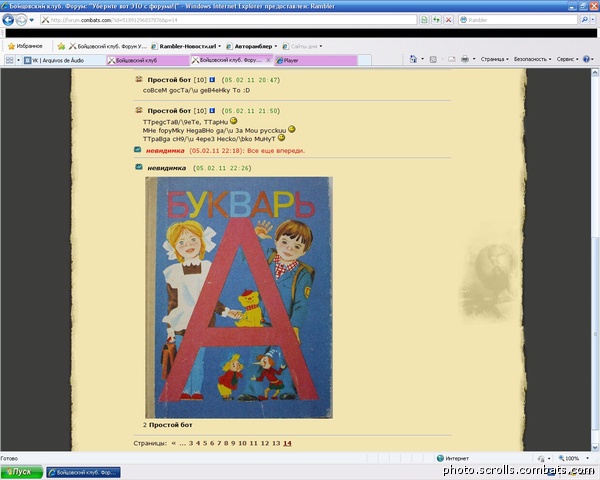Screen dimensions: 600x480
Task: Open a new blank tab
Action: coord(364,60)
